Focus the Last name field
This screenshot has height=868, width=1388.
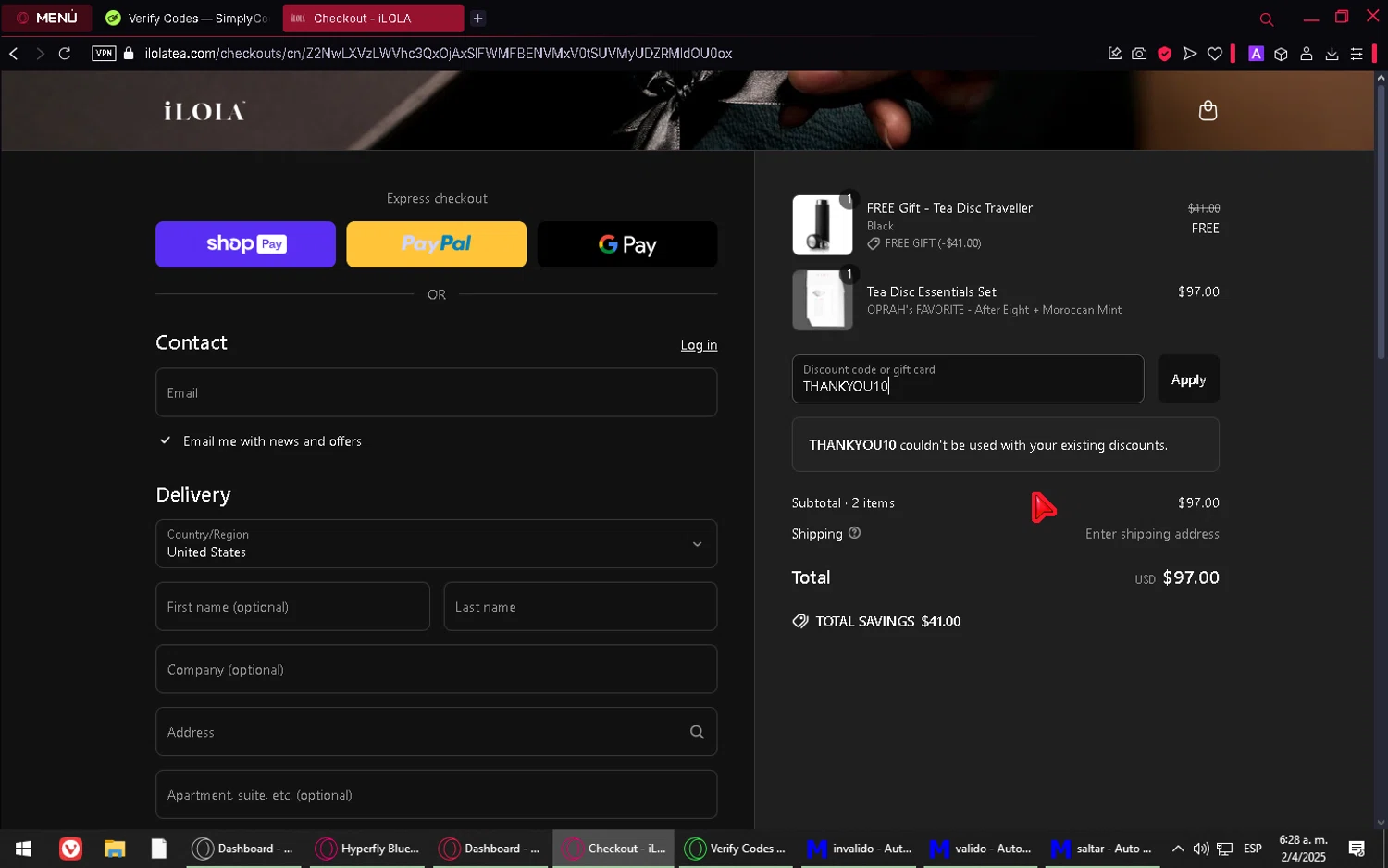[580, 607]
